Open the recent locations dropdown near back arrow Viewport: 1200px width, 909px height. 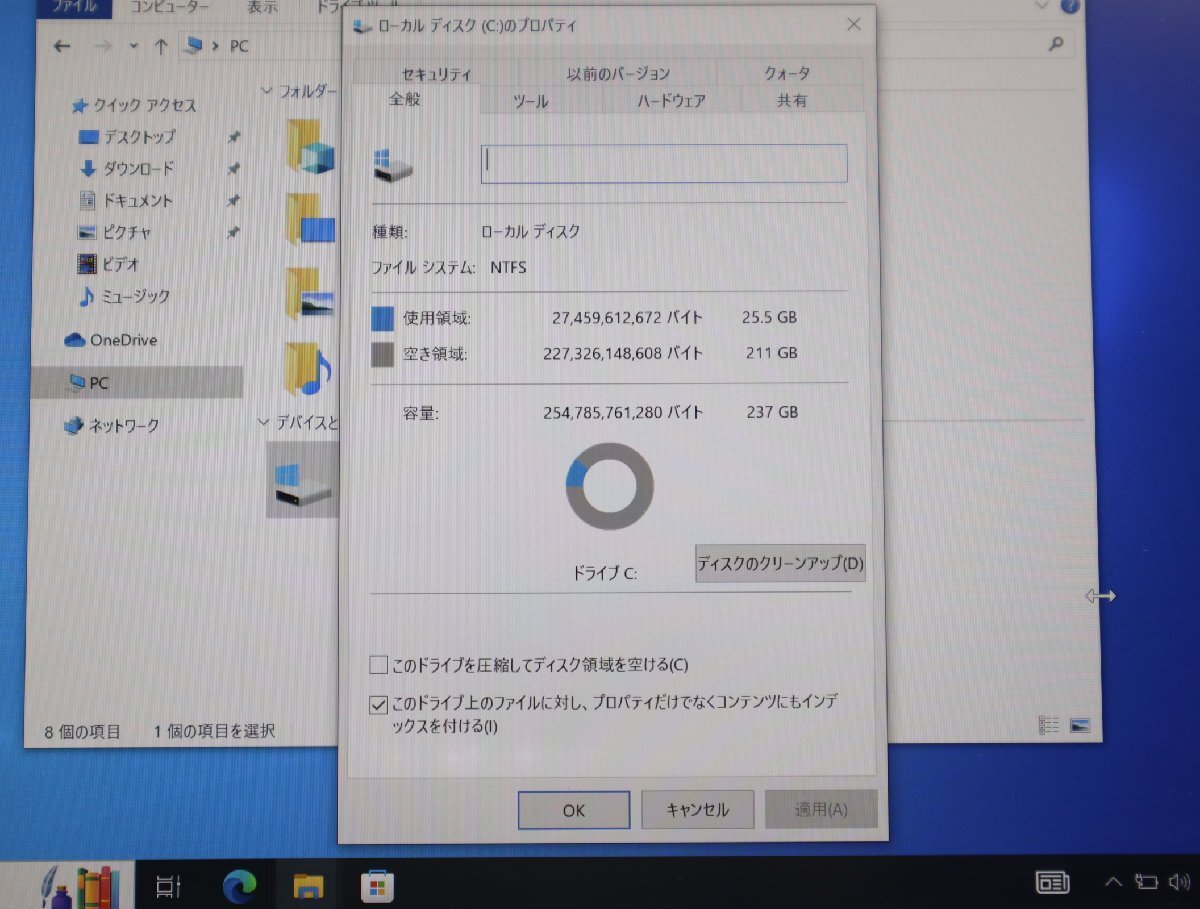coord(133,46)
